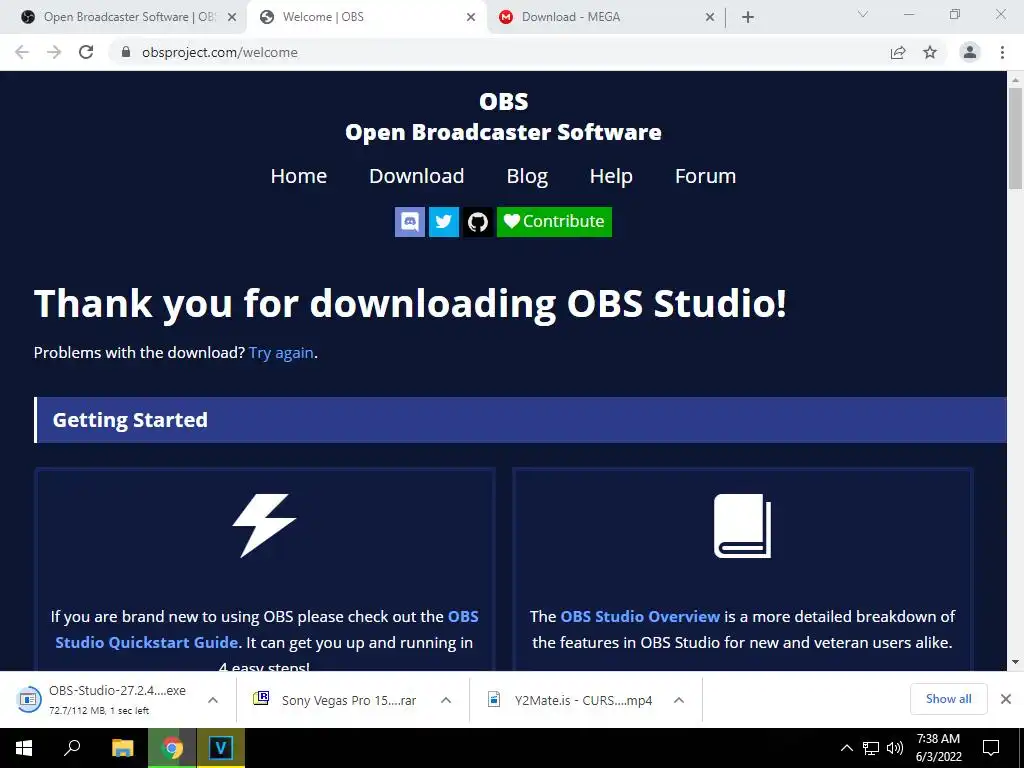Open the Help navigation item
This screenshot has height=768, width=1024.
pos(611,176)
